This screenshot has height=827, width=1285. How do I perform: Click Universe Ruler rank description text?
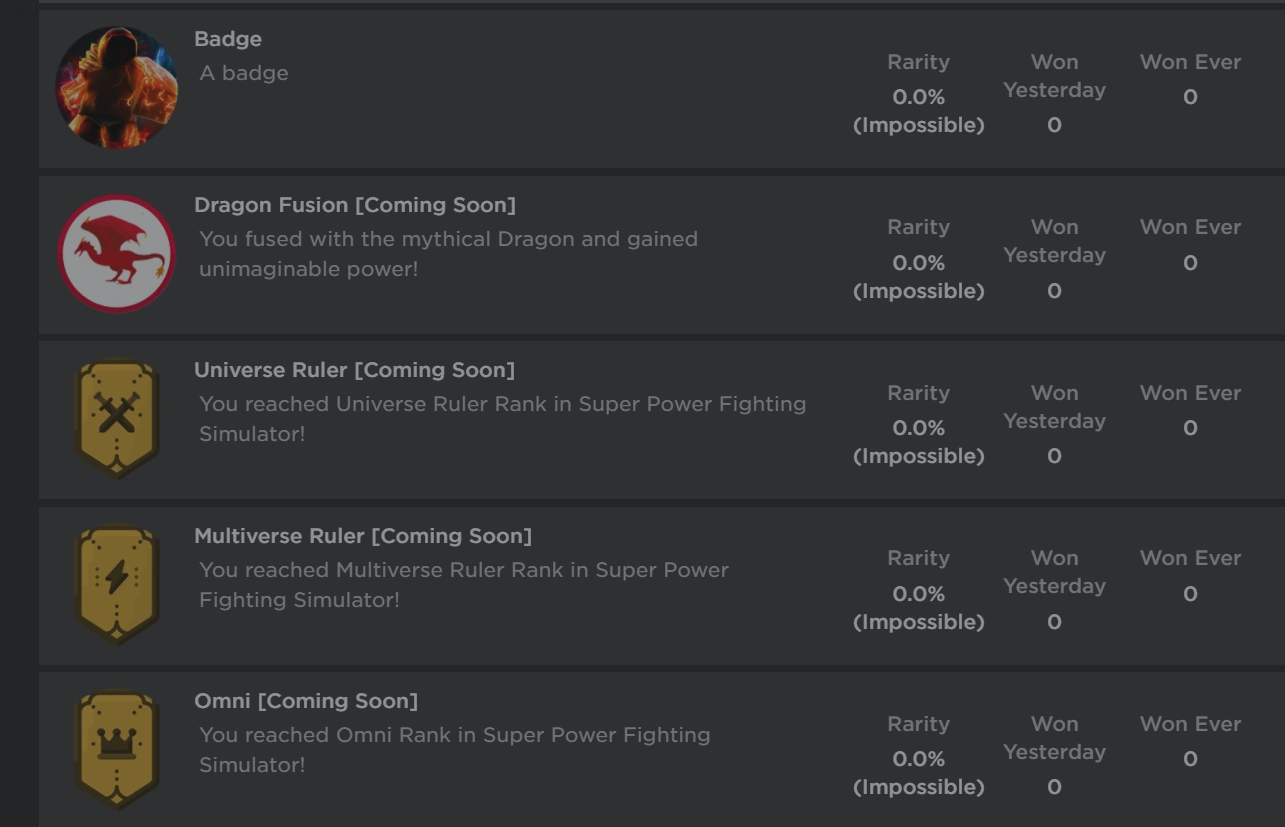[x=502, y=419]
